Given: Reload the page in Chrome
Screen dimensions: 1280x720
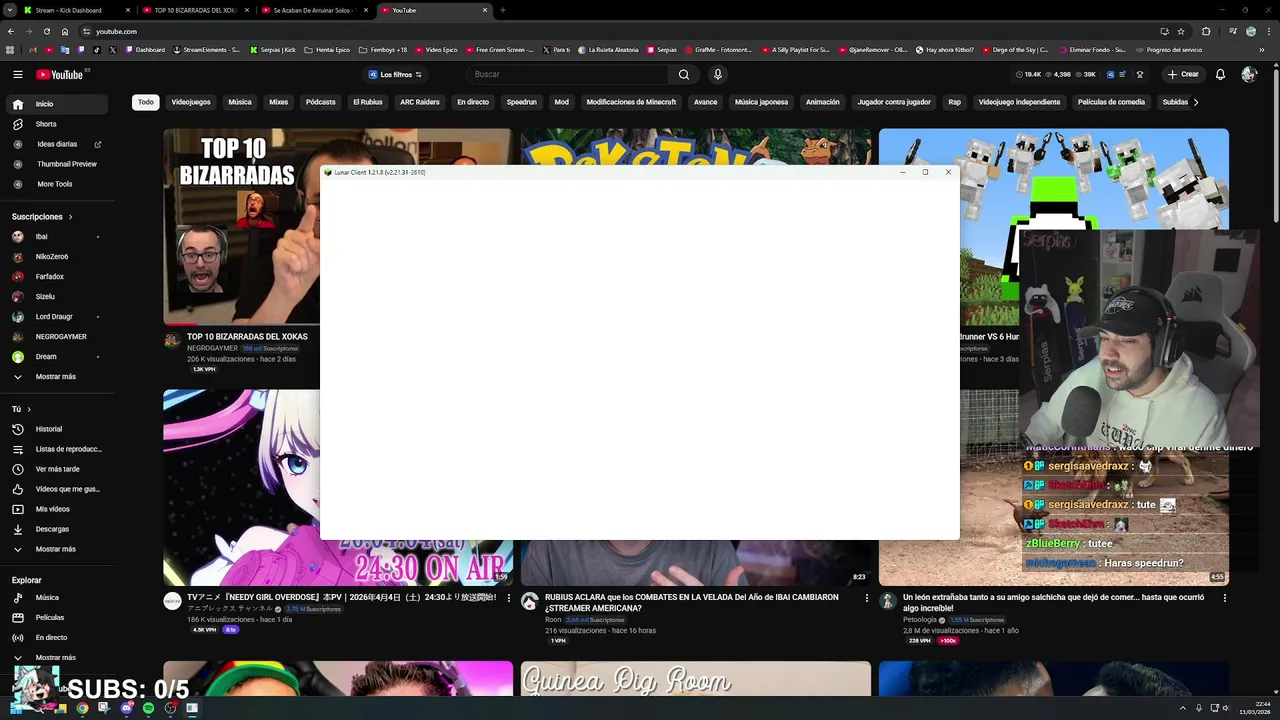Looking at the screenshot, I should 46,31.
